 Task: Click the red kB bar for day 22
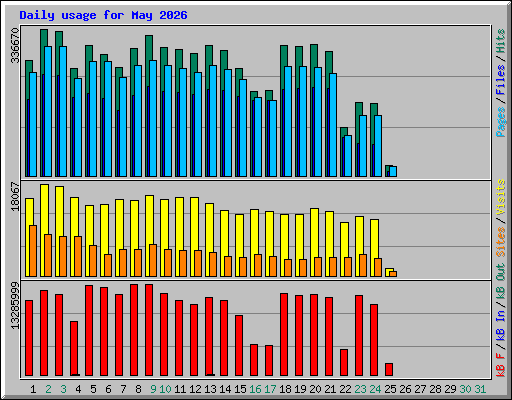pos(344,362)
